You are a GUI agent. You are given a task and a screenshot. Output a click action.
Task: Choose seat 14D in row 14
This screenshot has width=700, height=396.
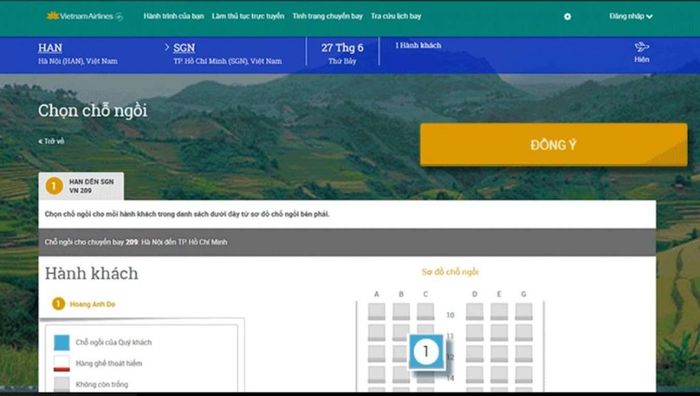coord(474,375)
